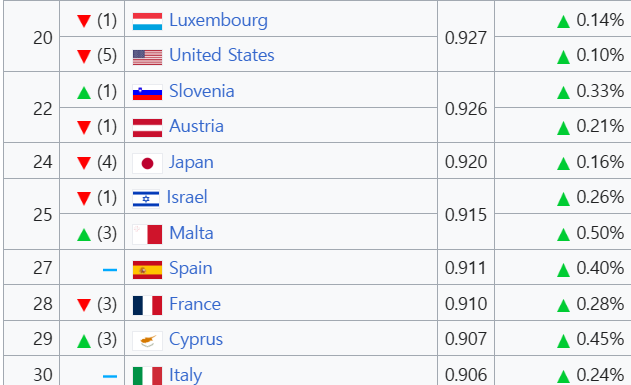Open the Luxembourg link

[218, 21]
